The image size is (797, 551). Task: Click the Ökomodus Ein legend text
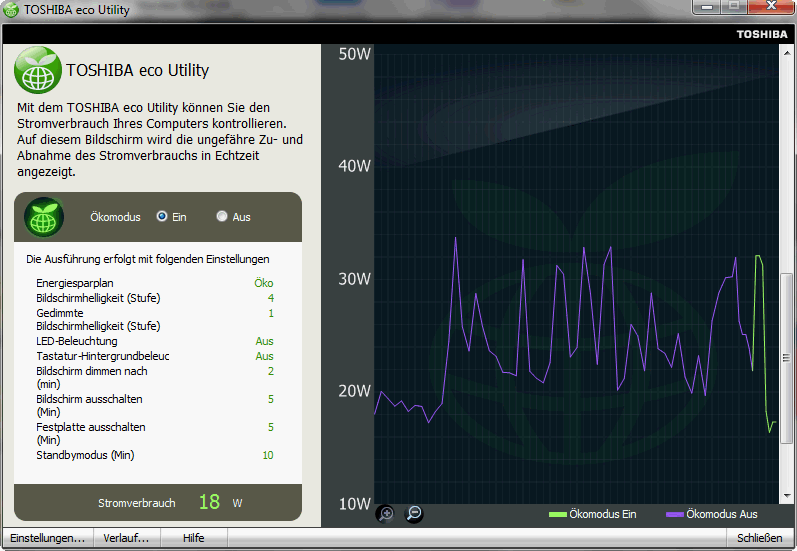tap(603, 514)
